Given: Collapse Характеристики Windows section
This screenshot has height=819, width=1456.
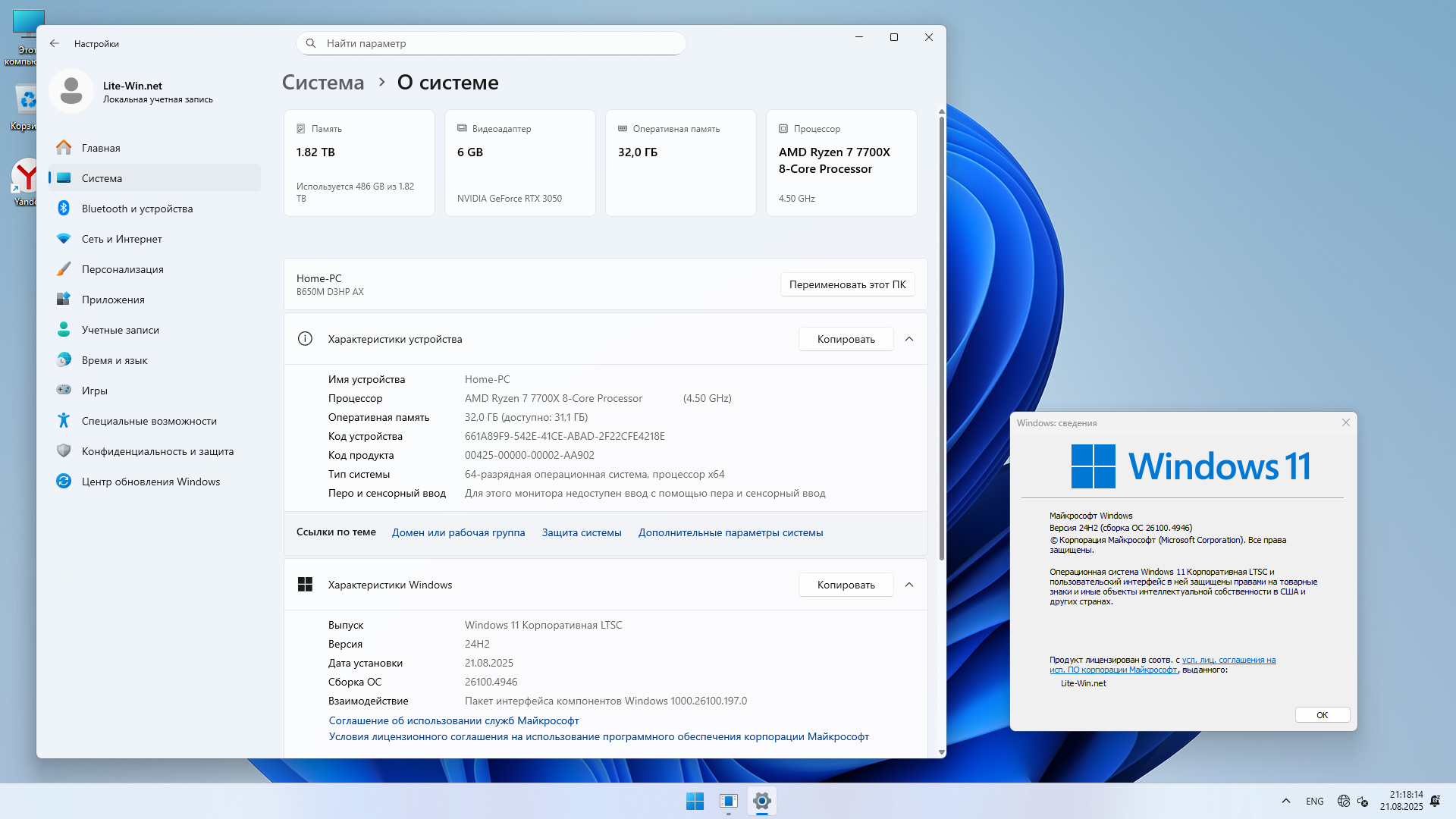Looking at the screenshot, I should point(909,585).
